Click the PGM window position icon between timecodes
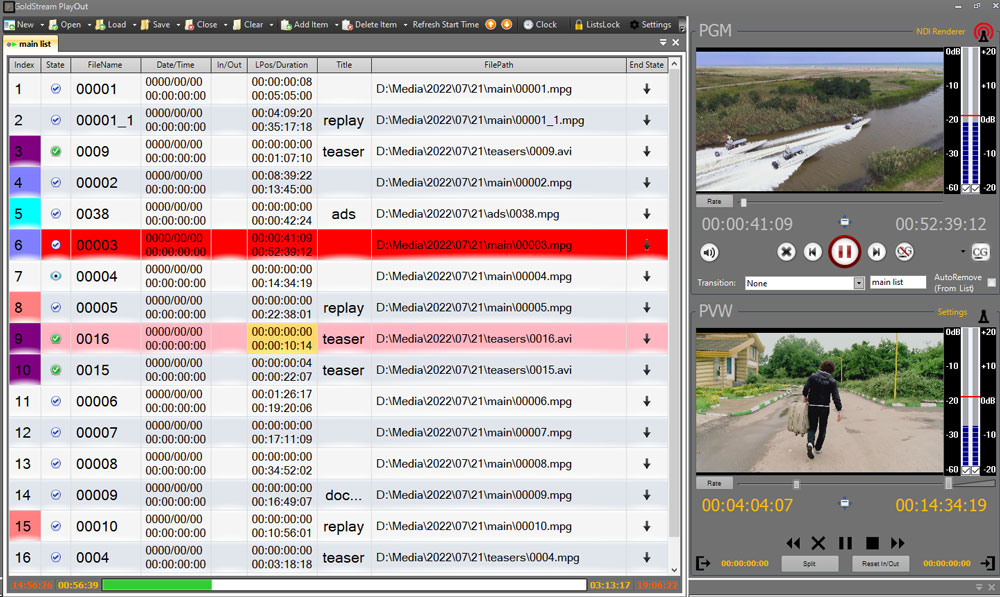The height and width of the screenshot is (597, 1000). click(844, 222)
